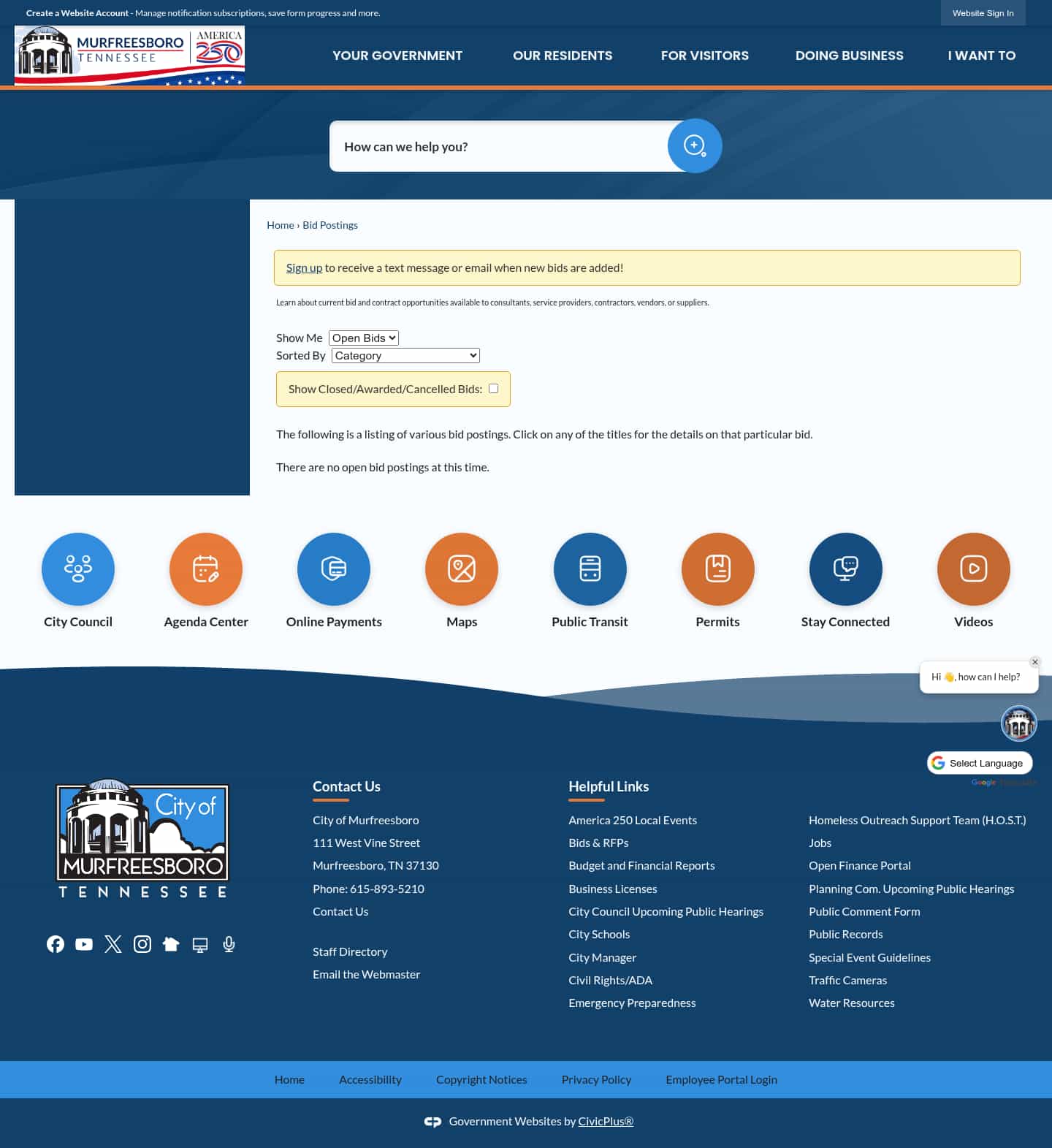Open Open Finance Portal link
This screenshot has width=1052, height=1148.
point(860,865)
